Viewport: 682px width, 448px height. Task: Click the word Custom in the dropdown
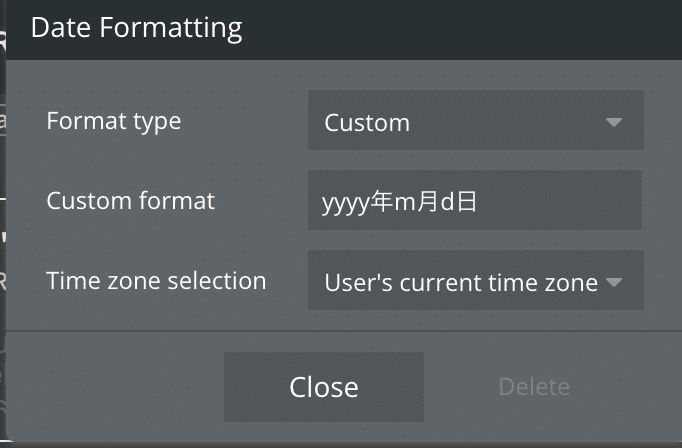pos(367,123)
